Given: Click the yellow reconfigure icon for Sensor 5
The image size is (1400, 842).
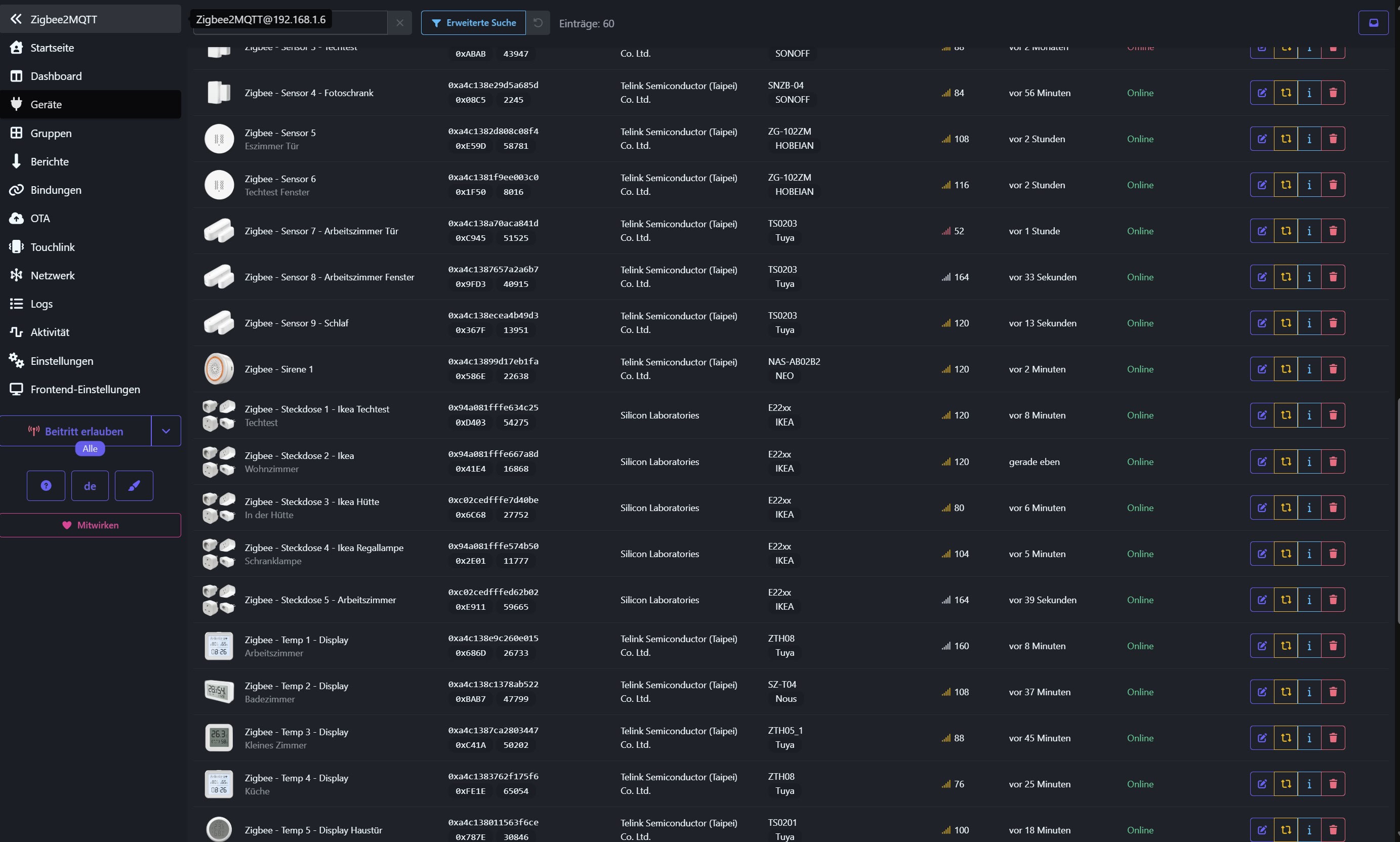Looking at the screenshot, I should click(1286, 139).
